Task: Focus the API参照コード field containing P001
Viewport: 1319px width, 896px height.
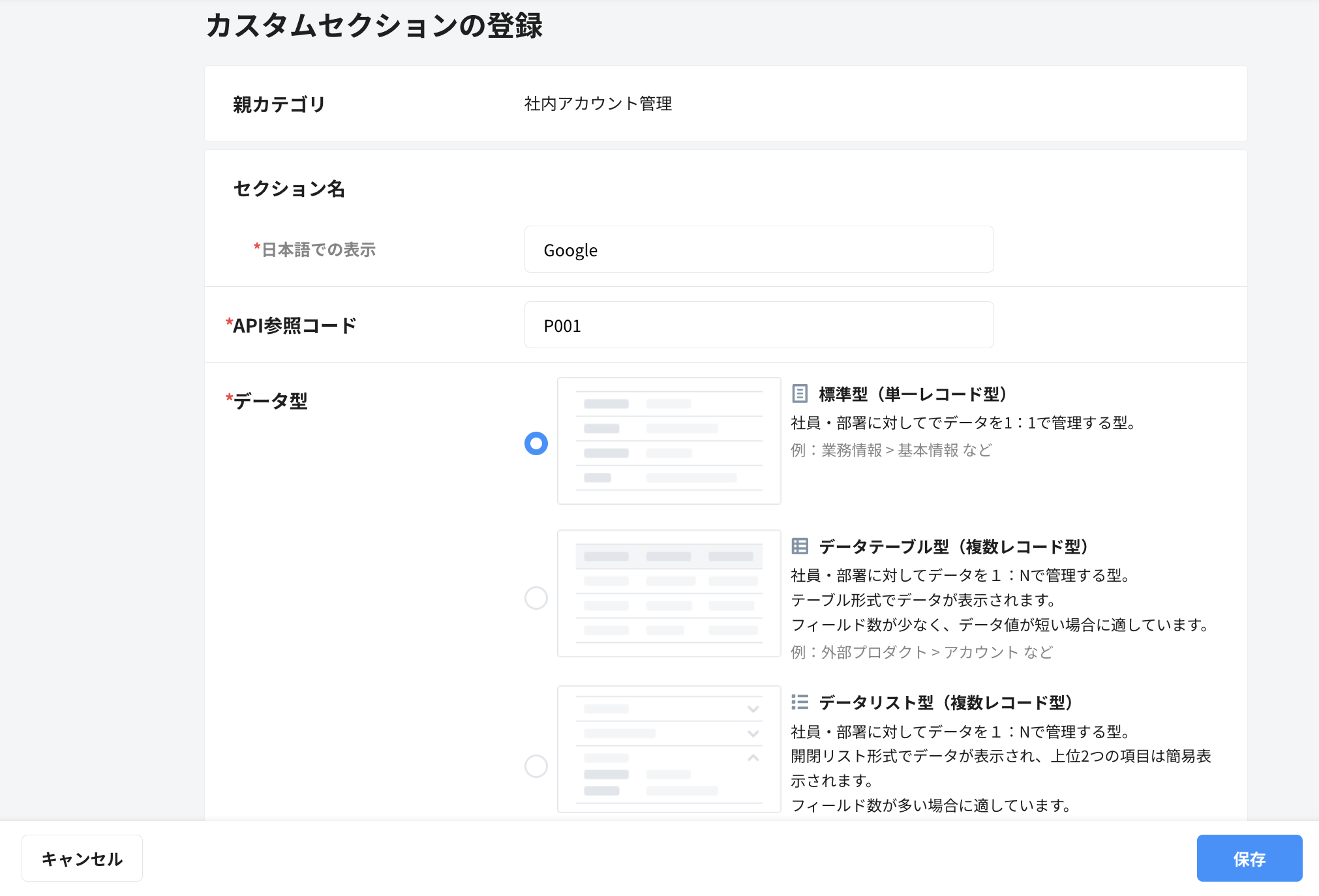Action: 759,325
